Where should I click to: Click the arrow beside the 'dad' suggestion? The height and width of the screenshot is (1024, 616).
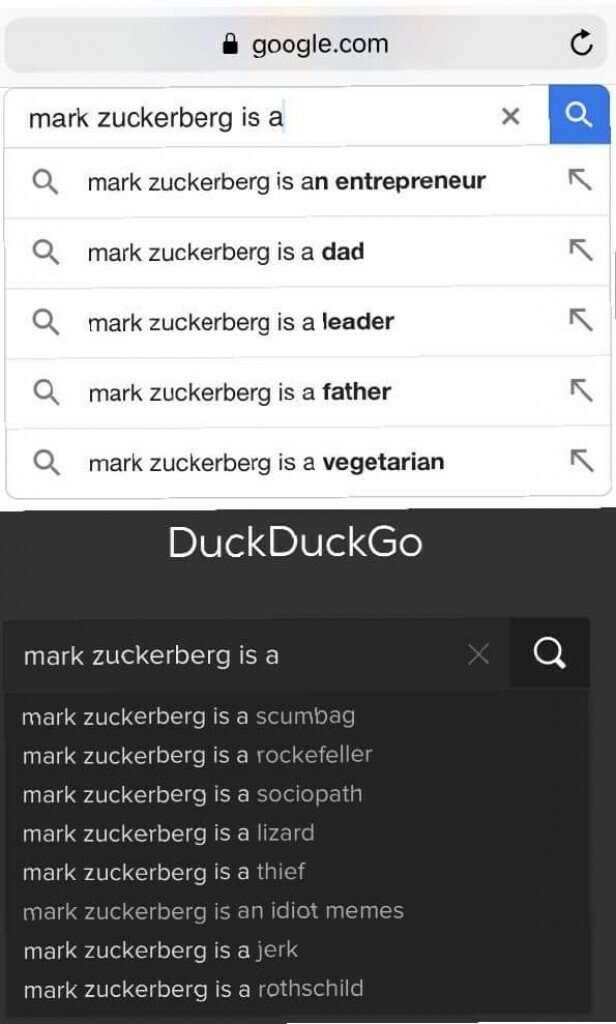coord(580,251)
